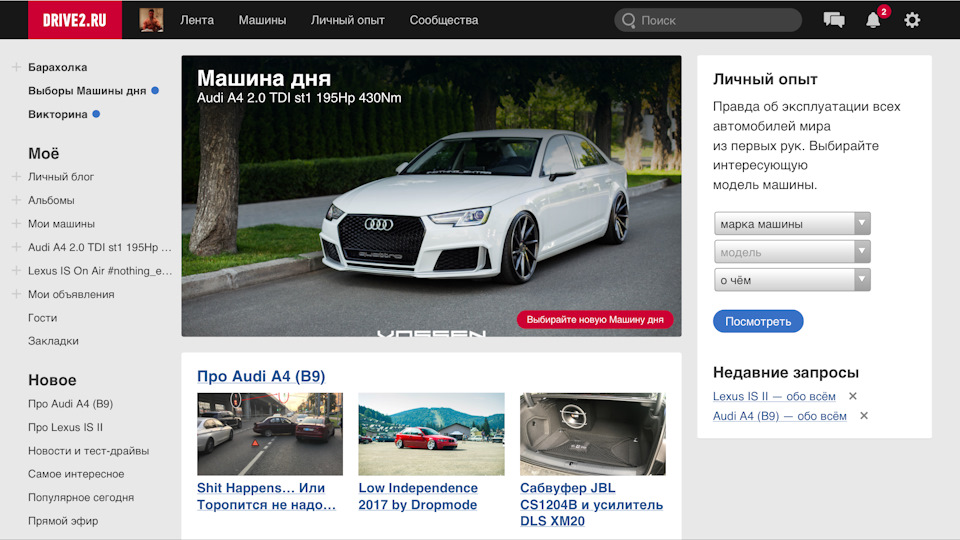Screen dimensions: 960x540
Task: Remove Lexus IS II recent query
Action: pos(853,396)
